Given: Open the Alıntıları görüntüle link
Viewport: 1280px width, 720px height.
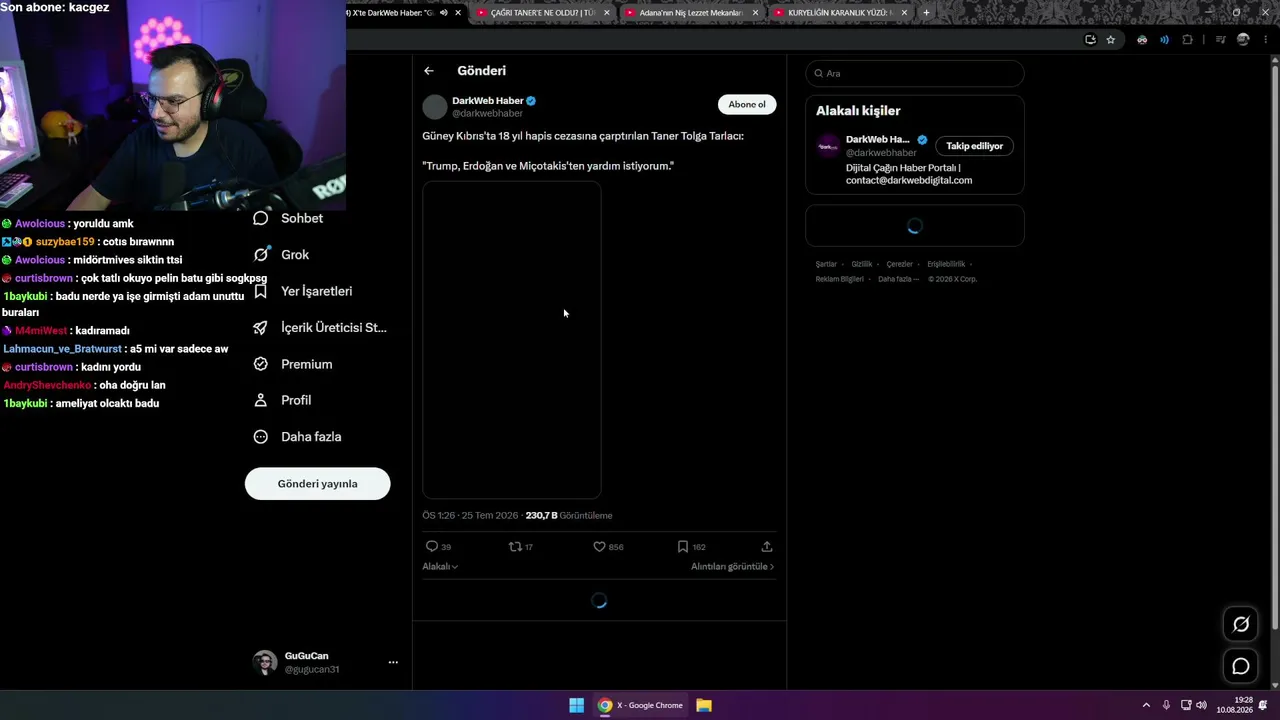Looking at the screenshot, I should pyautogui.click(x=732, y=567).
